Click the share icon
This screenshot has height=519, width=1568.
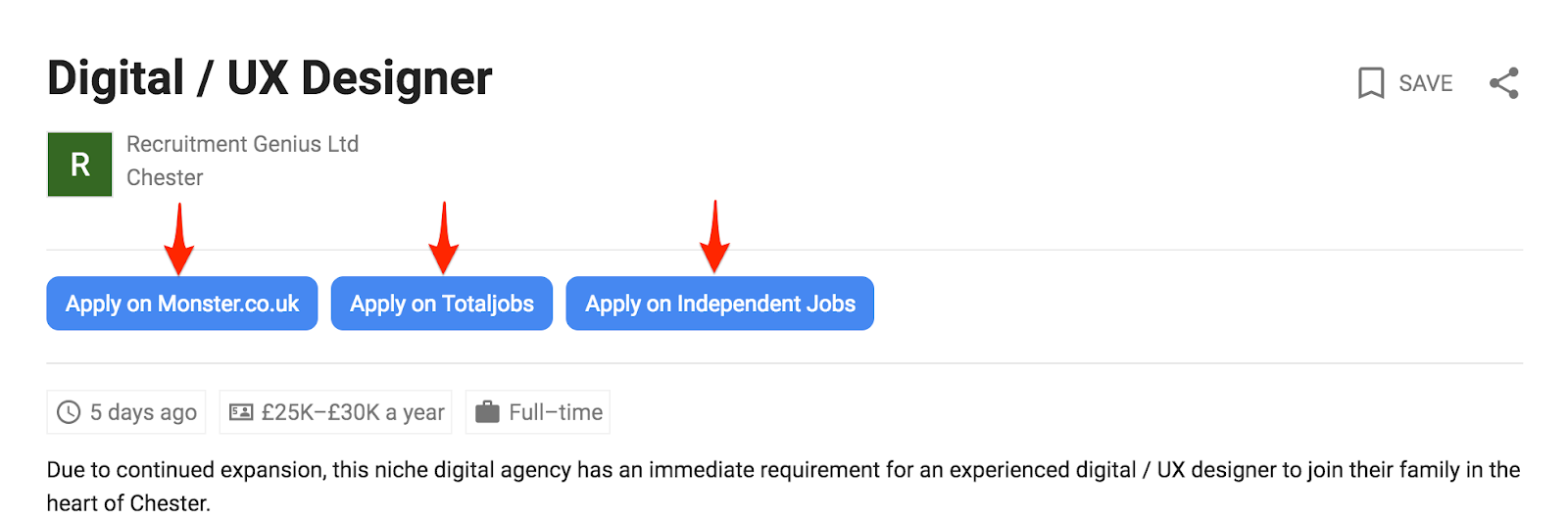[1504, 83]
